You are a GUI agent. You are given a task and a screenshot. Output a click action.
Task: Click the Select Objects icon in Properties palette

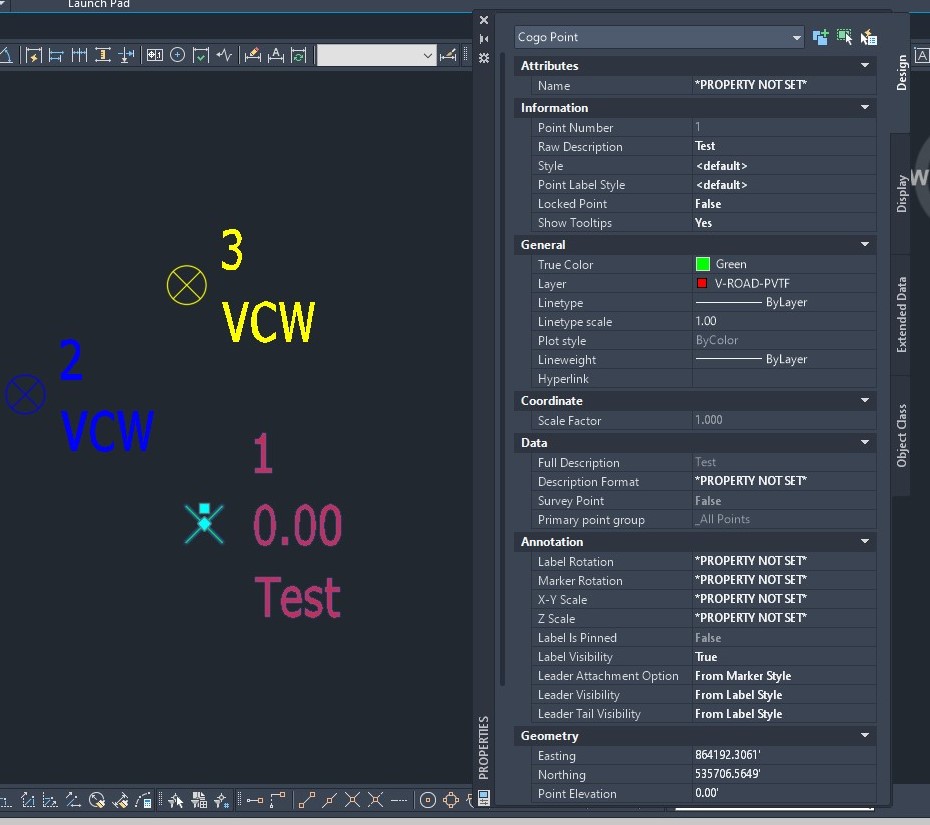844,36
